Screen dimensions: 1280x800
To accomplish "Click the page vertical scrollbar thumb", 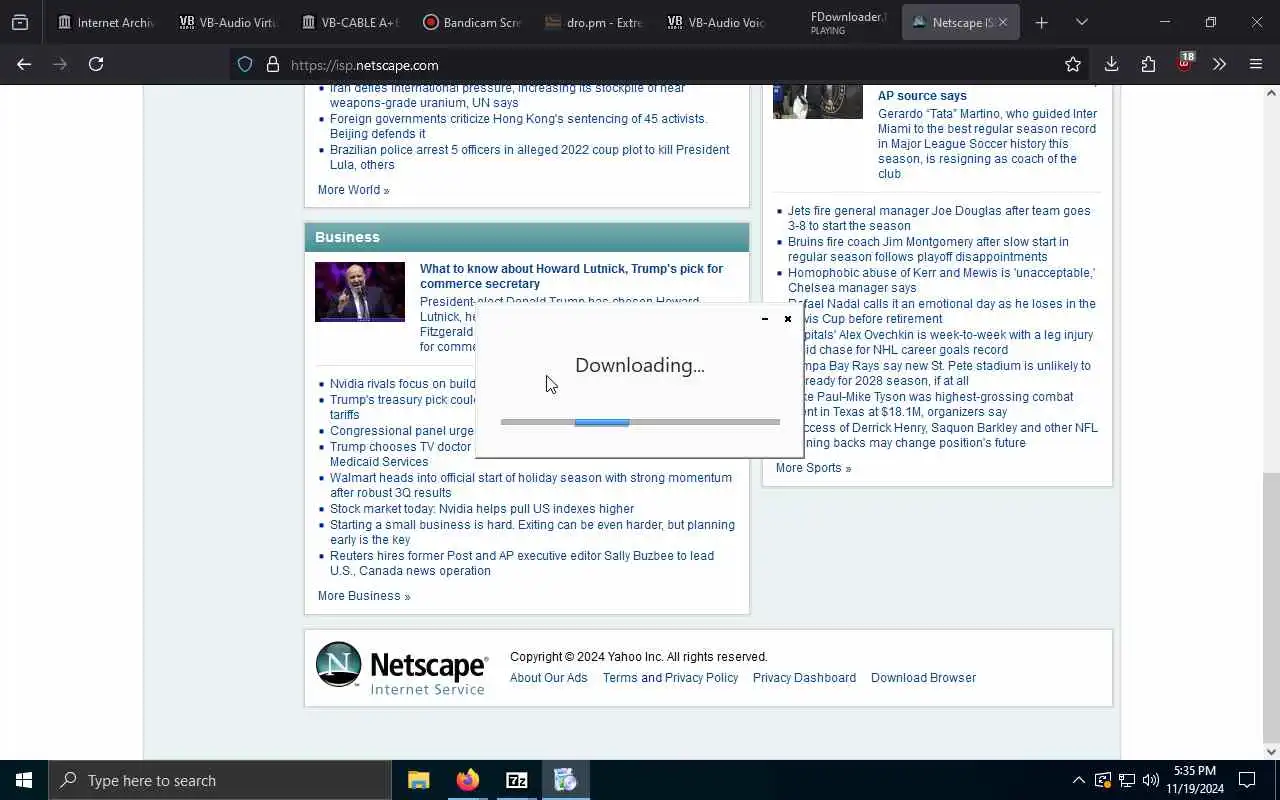I will [1271, 607].
